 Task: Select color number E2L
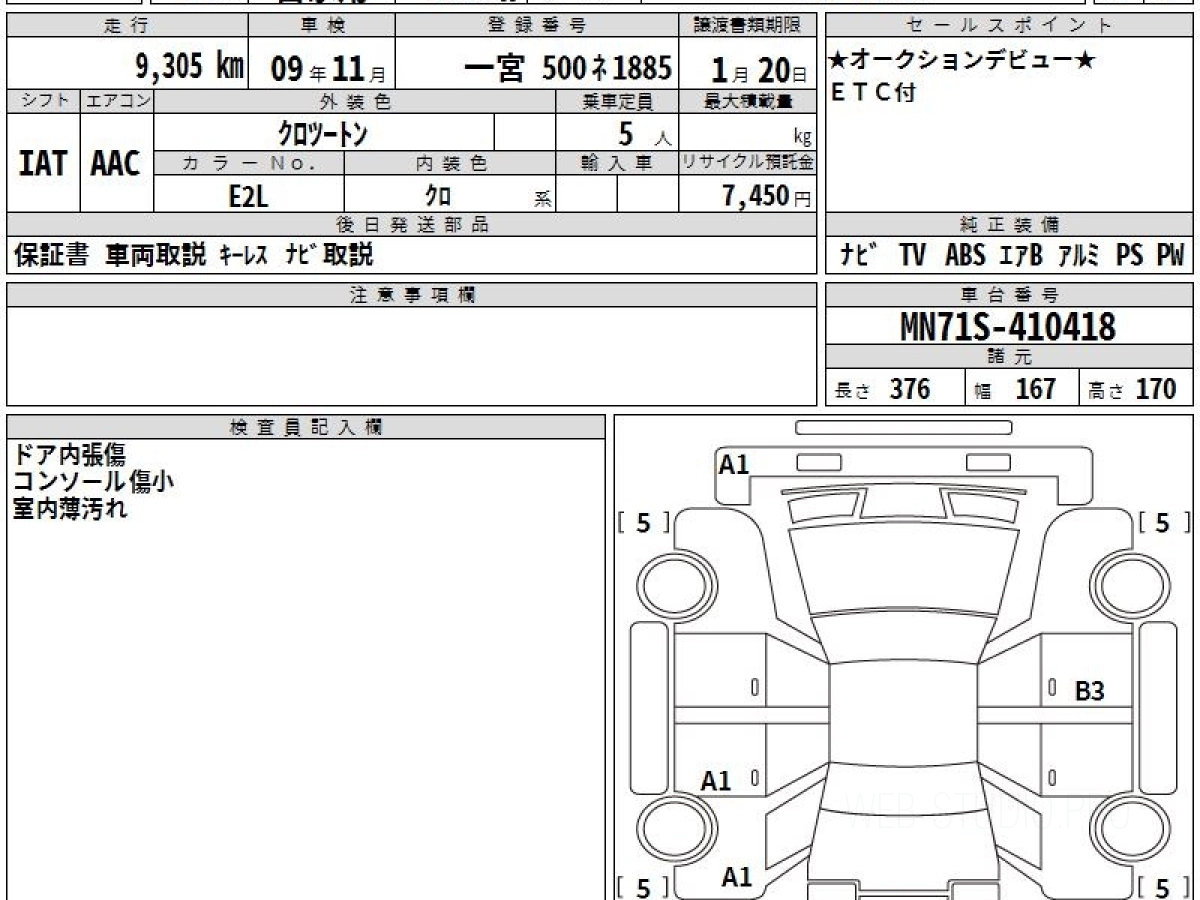pyautogui.click(x=248, y=196)
